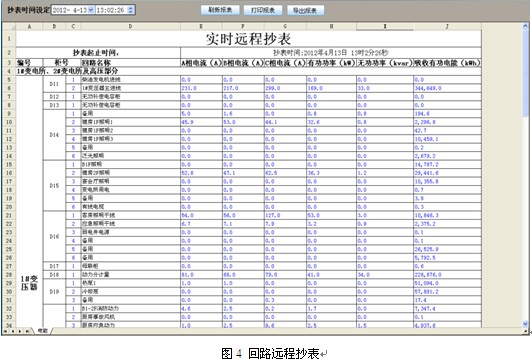Click the time spinner arrows

131,10
